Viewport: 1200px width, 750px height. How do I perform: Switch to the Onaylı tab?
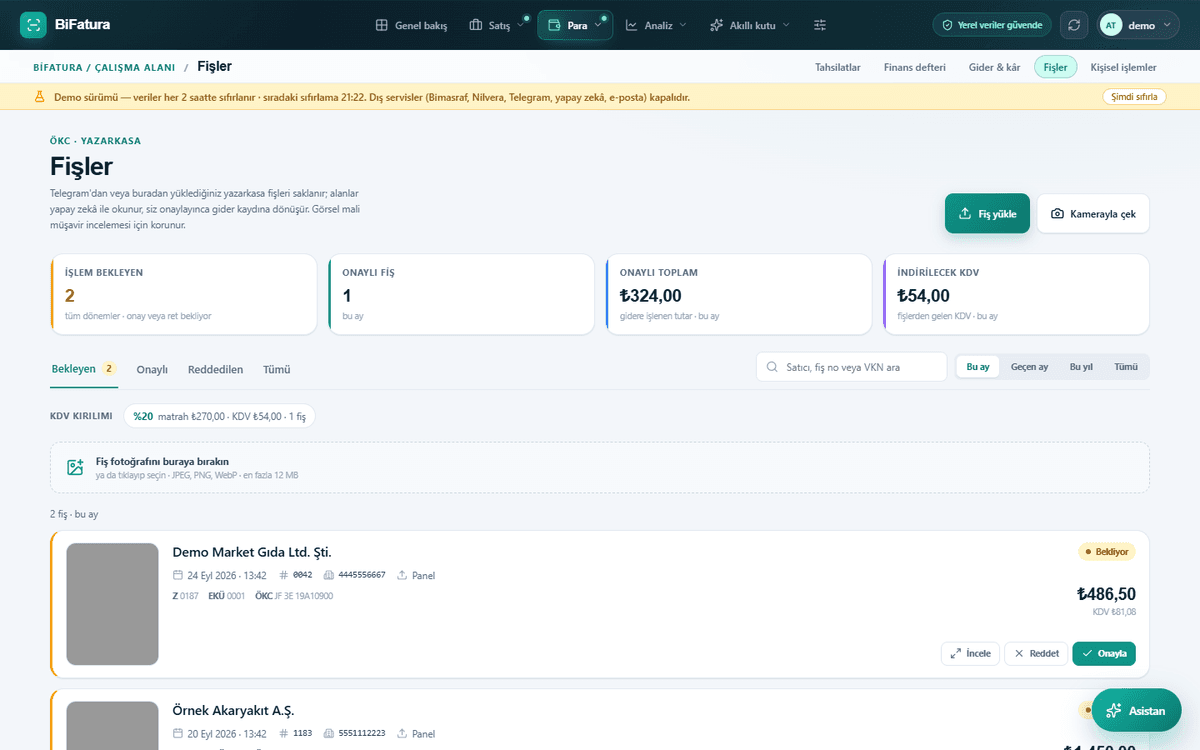tap(152, 369)
